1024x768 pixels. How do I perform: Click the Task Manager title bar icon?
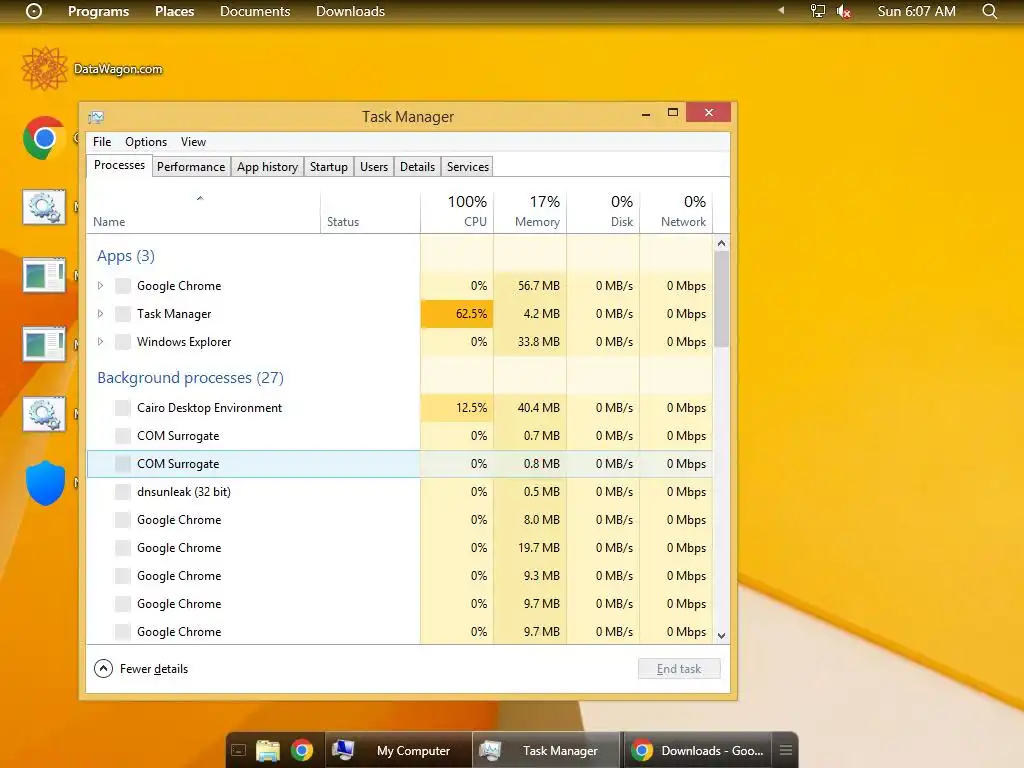[96, 117]
